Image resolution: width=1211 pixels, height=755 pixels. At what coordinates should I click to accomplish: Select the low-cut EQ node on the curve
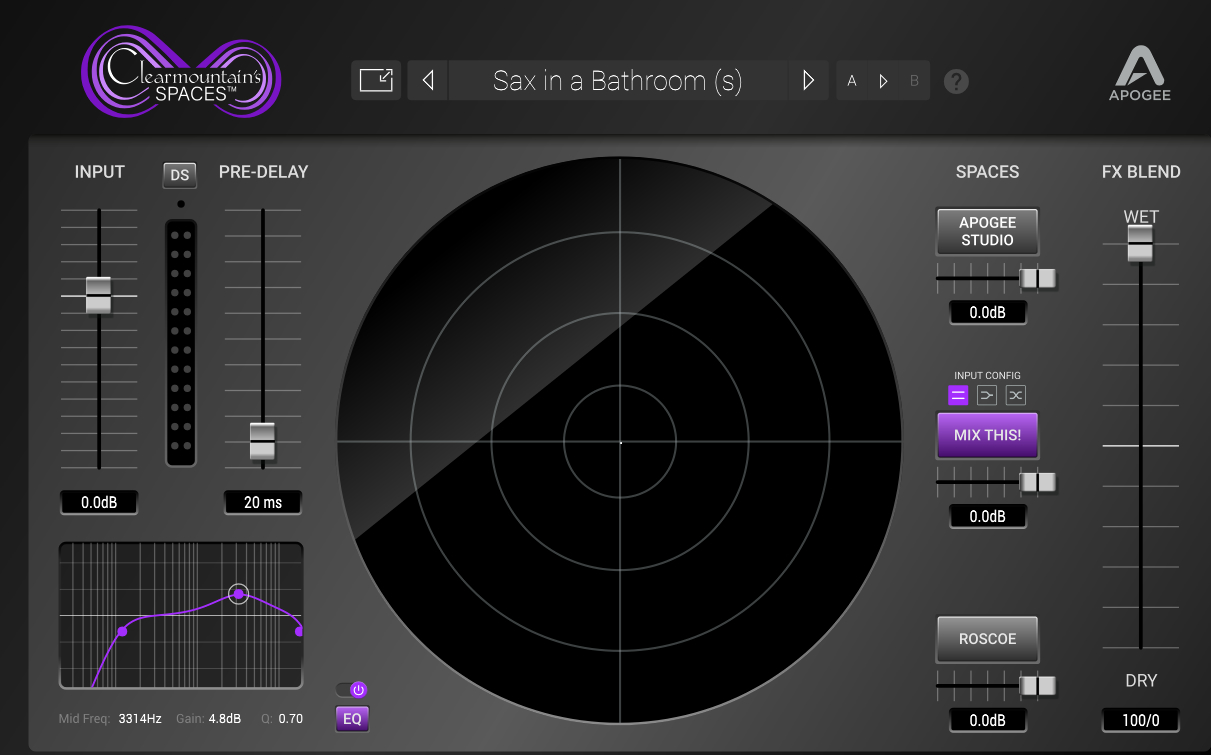click(122, 631)
